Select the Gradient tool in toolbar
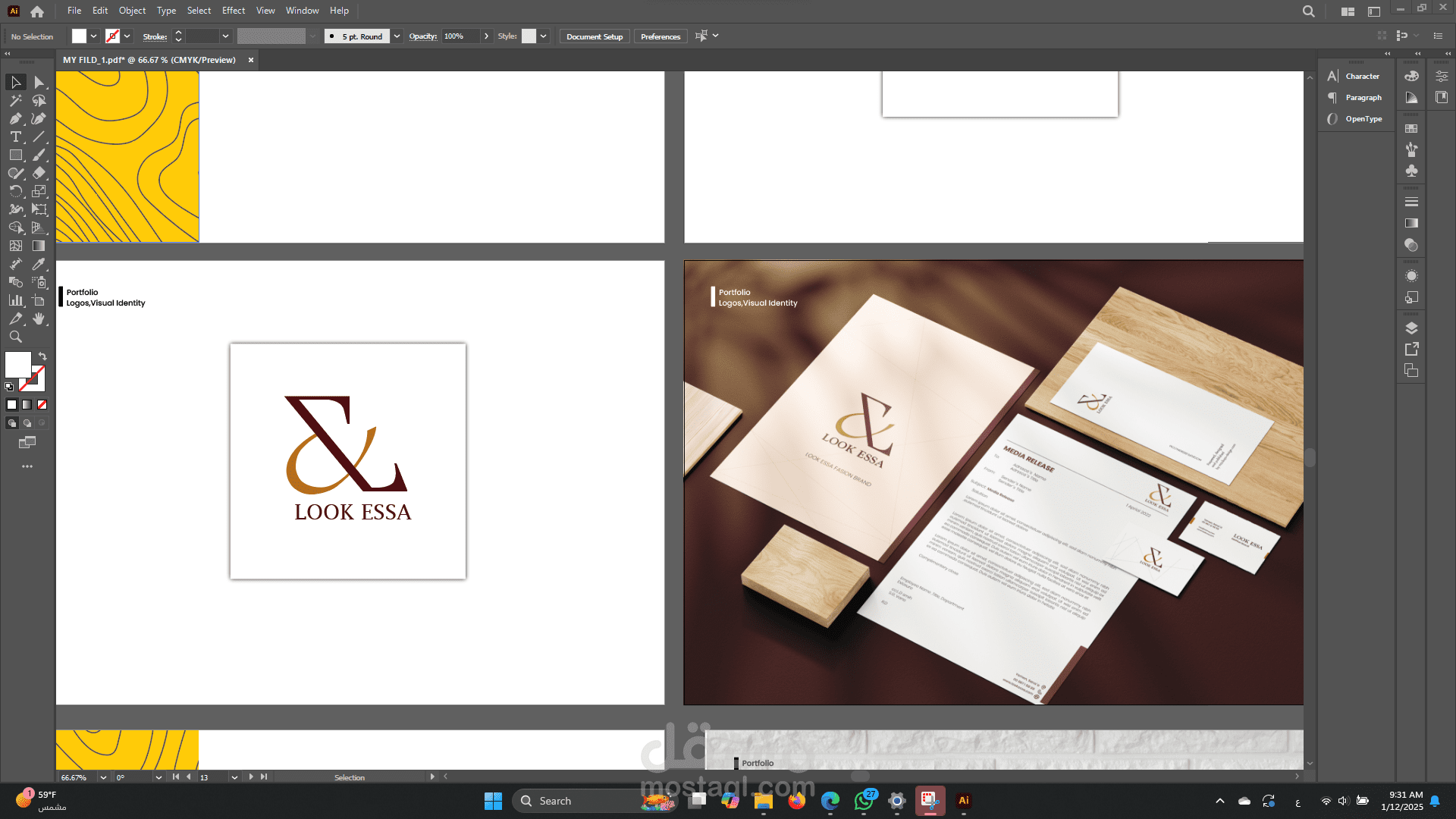This screenshot has width=1456, height=819. tap(39, 246)
